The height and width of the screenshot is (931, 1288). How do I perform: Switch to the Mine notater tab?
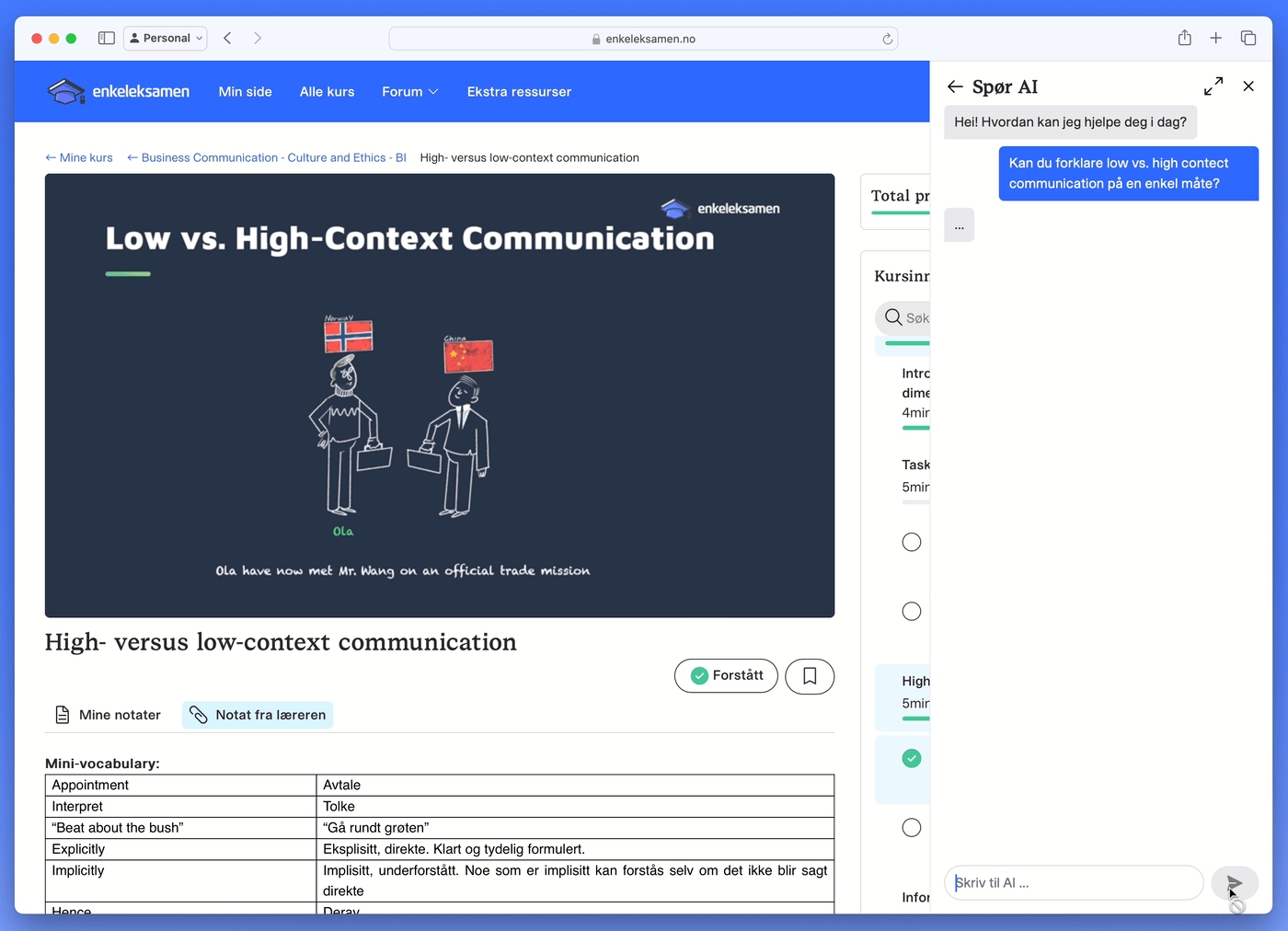coord(108,715)
